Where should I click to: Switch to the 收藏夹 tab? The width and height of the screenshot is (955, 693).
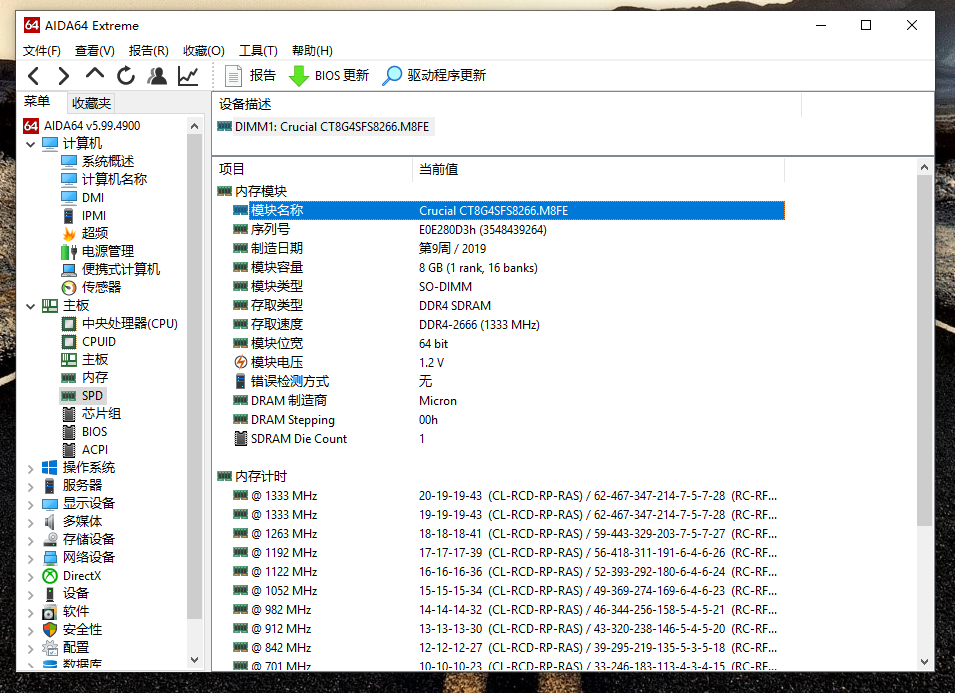point(91,103)
